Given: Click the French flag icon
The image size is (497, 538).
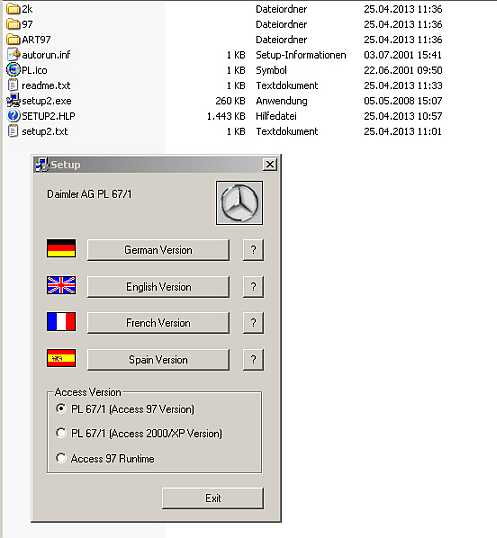Looking at the screenshot, I should click(x=61, y=321).
